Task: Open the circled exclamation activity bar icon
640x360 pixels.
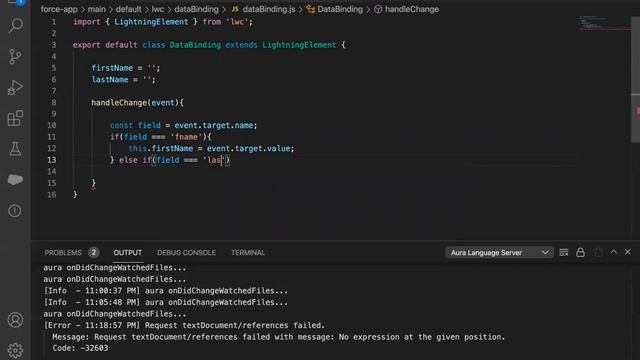Action: pyautogui.click(x=15, y=211)
